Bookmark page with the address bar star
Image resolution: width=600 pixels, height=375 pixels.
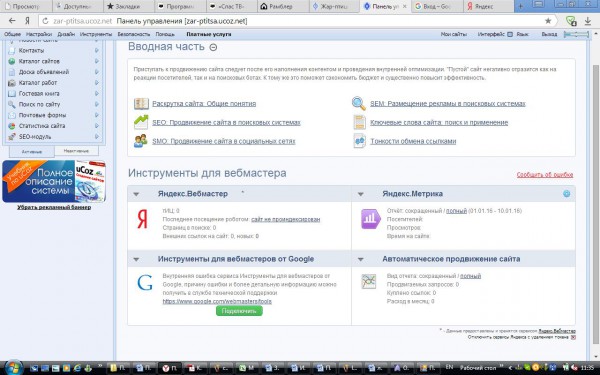[548, 21]
